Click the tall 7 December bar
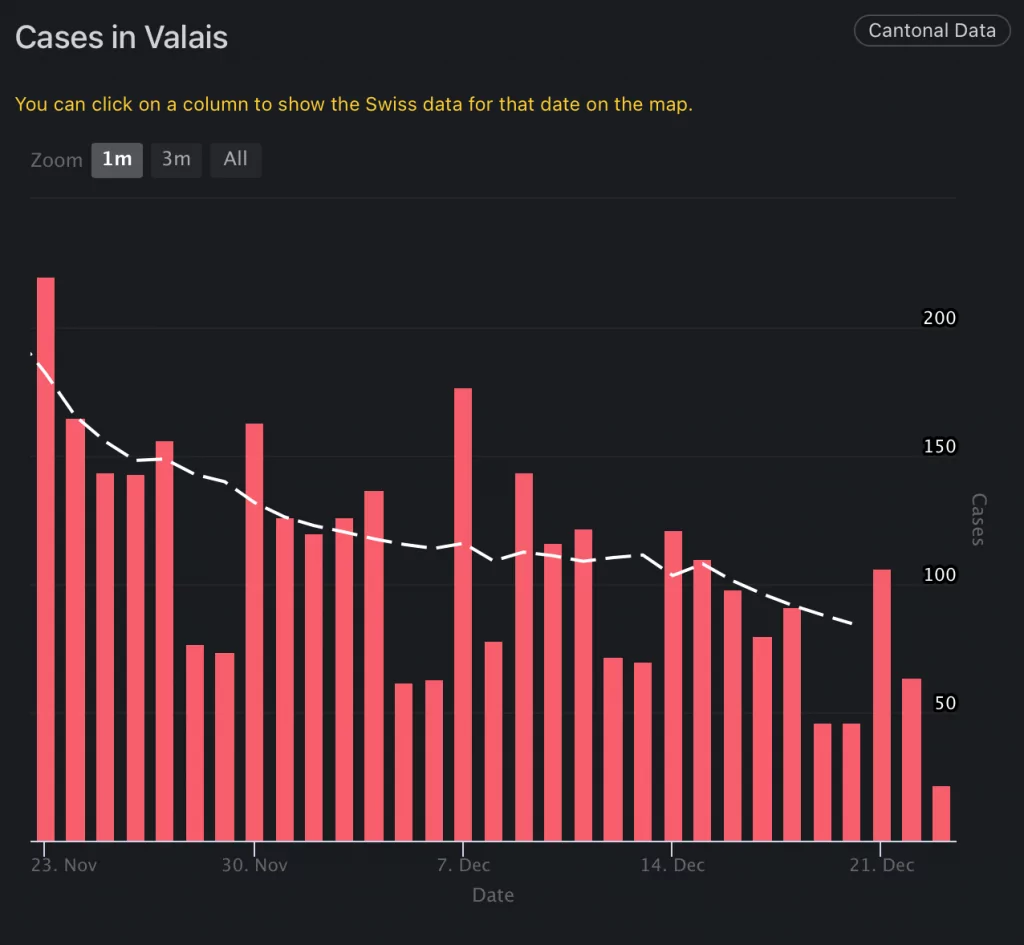Image resolution: width=1024 pixels, height=945 pixels. 463,615
